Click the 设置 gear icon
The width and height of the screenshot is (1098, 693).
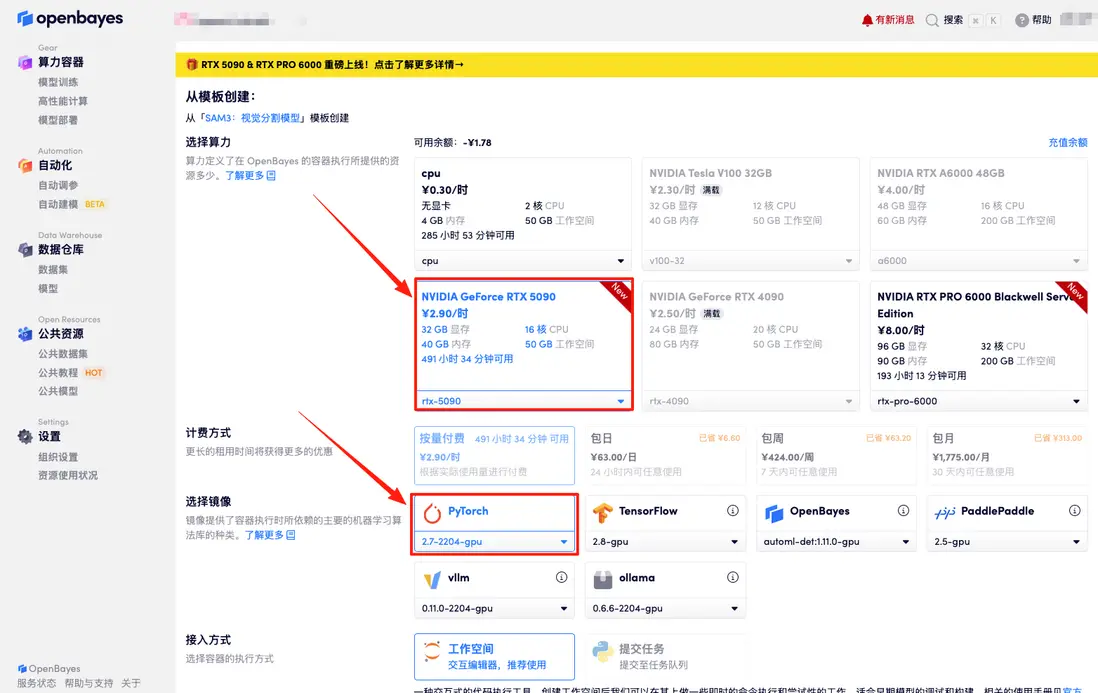tap(25, 436)
